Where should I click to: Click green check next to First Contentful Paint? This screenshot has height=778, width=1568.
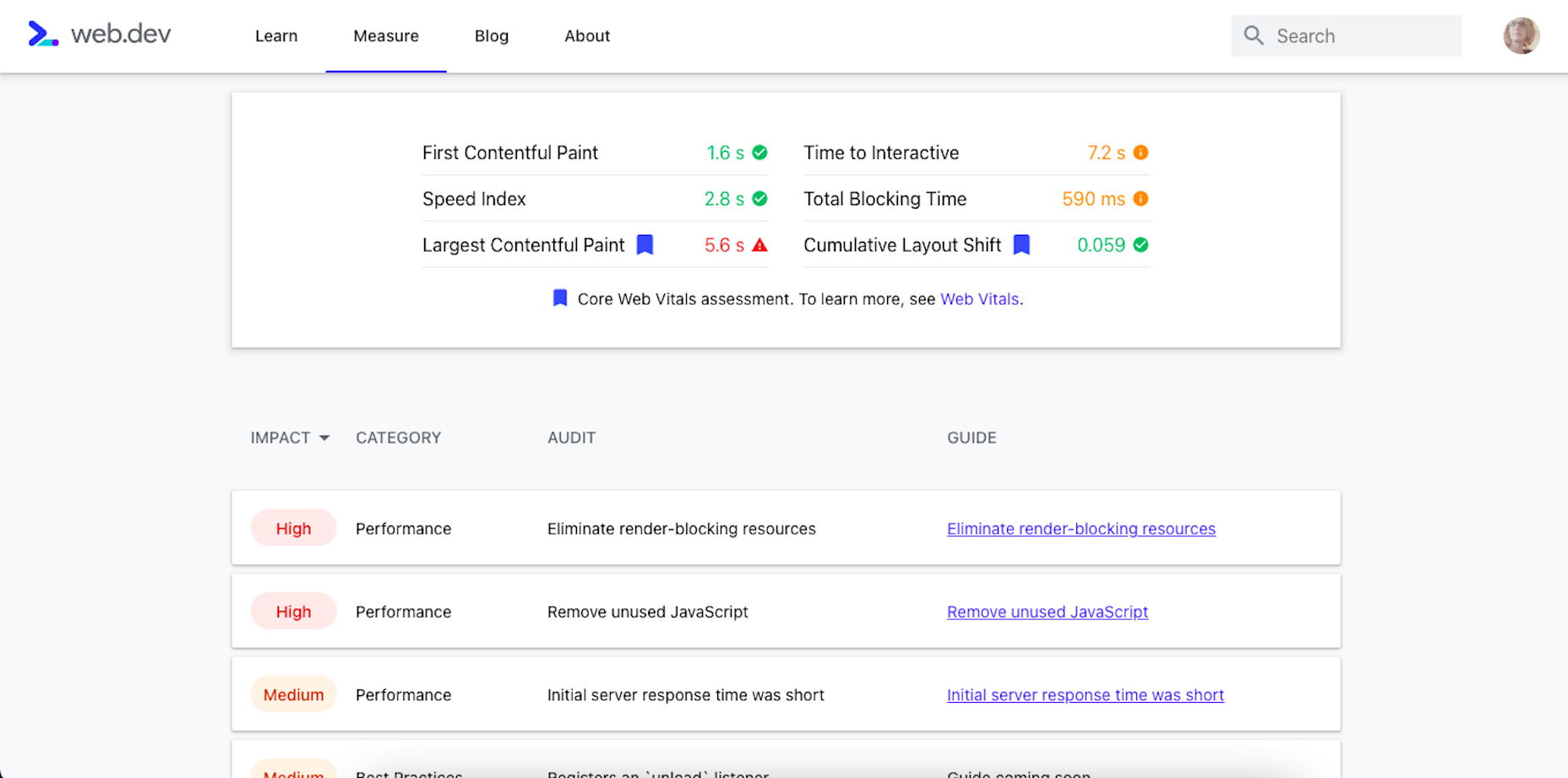[759, 153]
